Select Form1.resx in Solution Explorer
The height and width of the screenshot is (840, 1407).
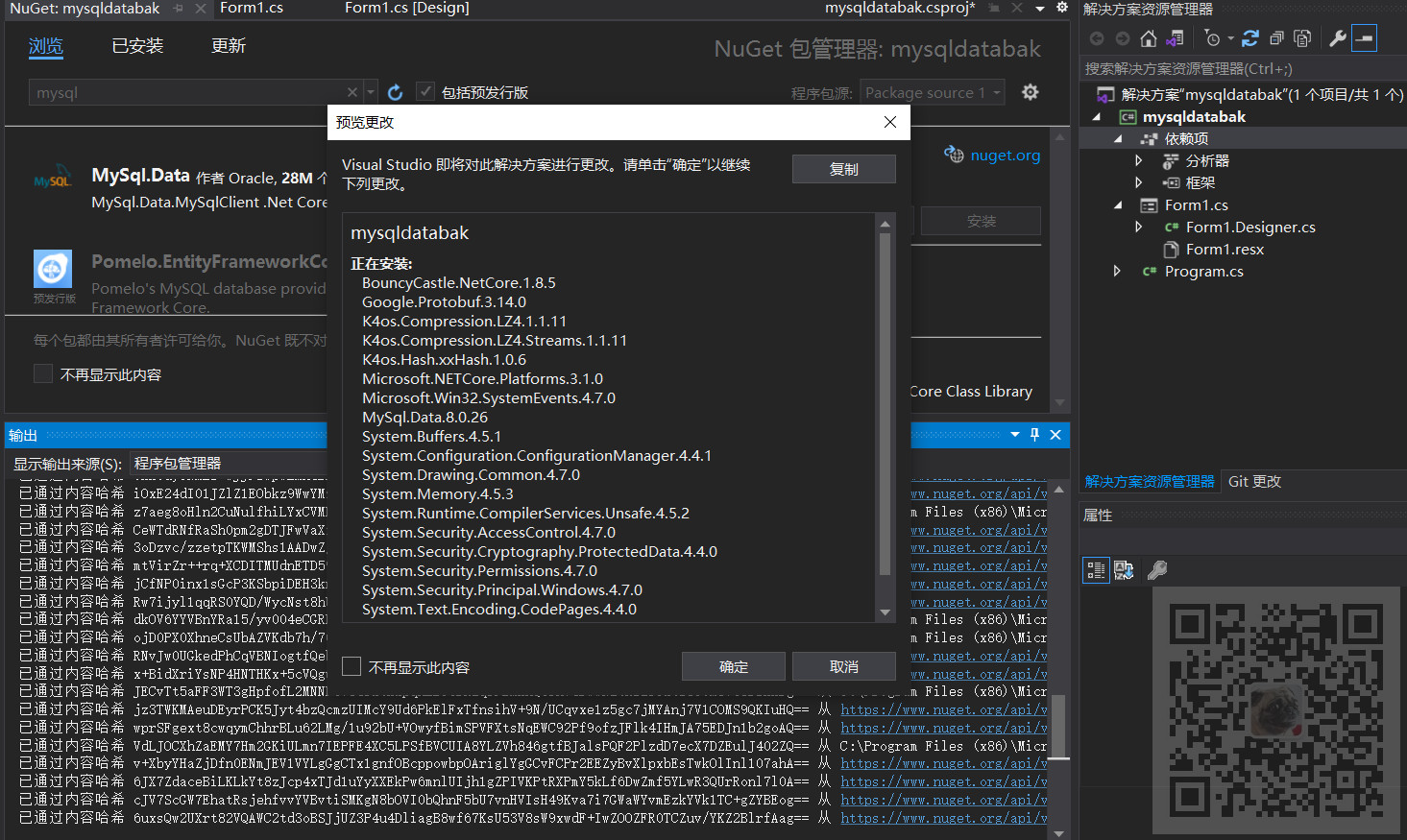click(x=1225, y=250)
